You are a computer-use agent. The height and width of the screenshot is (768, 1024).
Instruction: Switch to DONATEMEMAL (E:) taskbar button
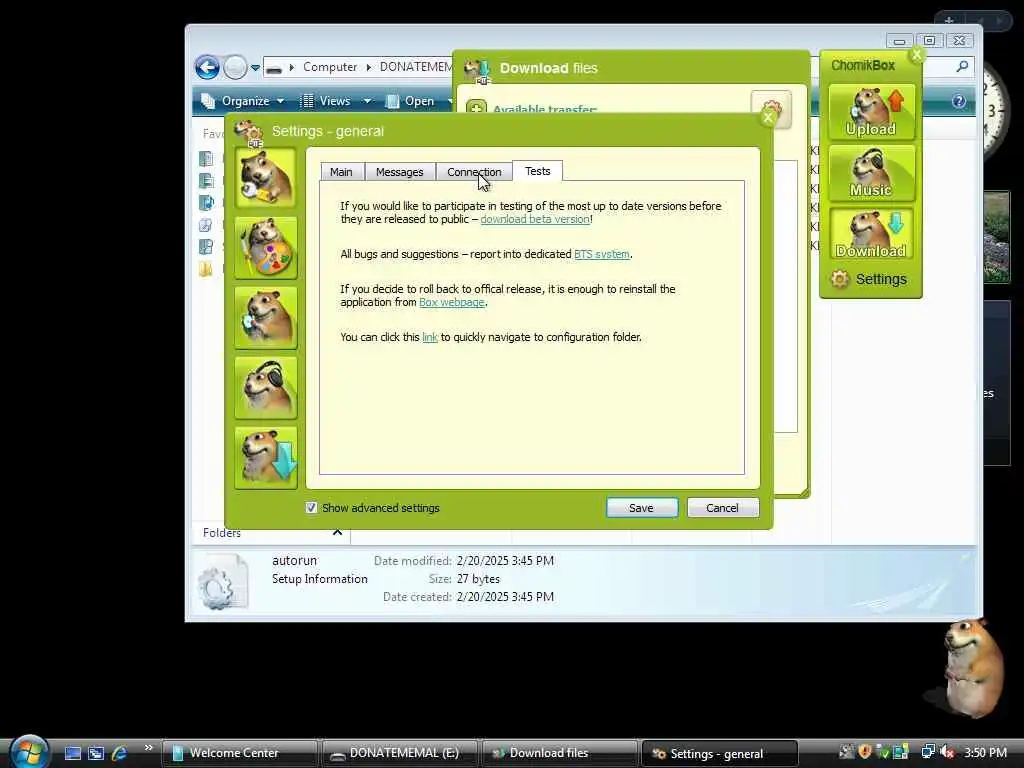coord(400,753)
